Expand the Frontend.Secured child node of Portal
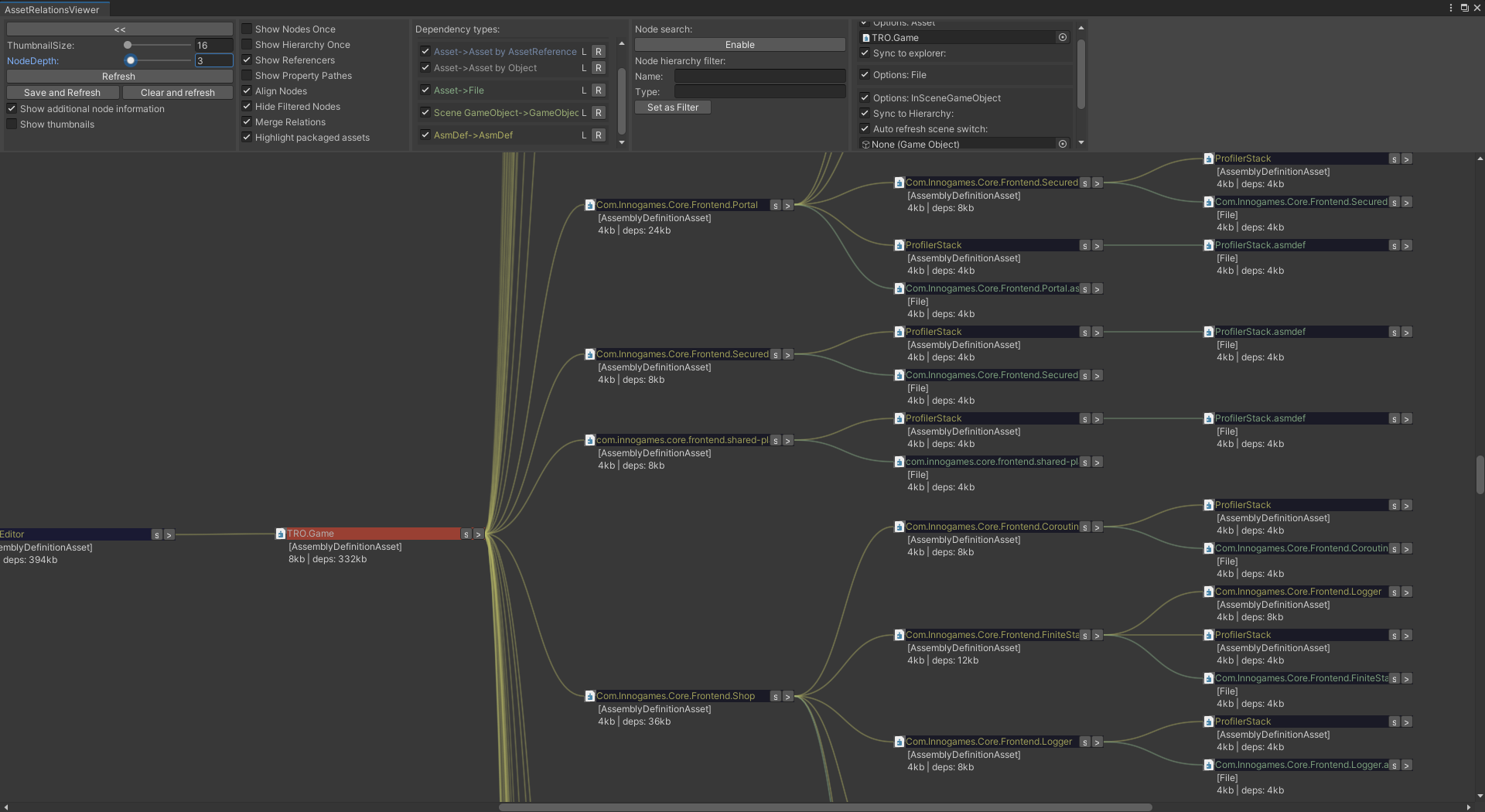 point(1098,184)
